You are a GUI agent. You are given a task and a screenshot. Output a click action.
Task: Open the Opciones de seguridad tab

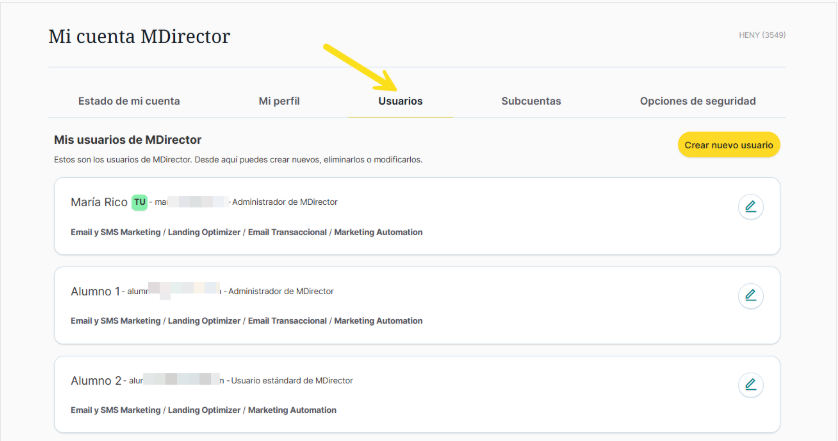[697, 101]
